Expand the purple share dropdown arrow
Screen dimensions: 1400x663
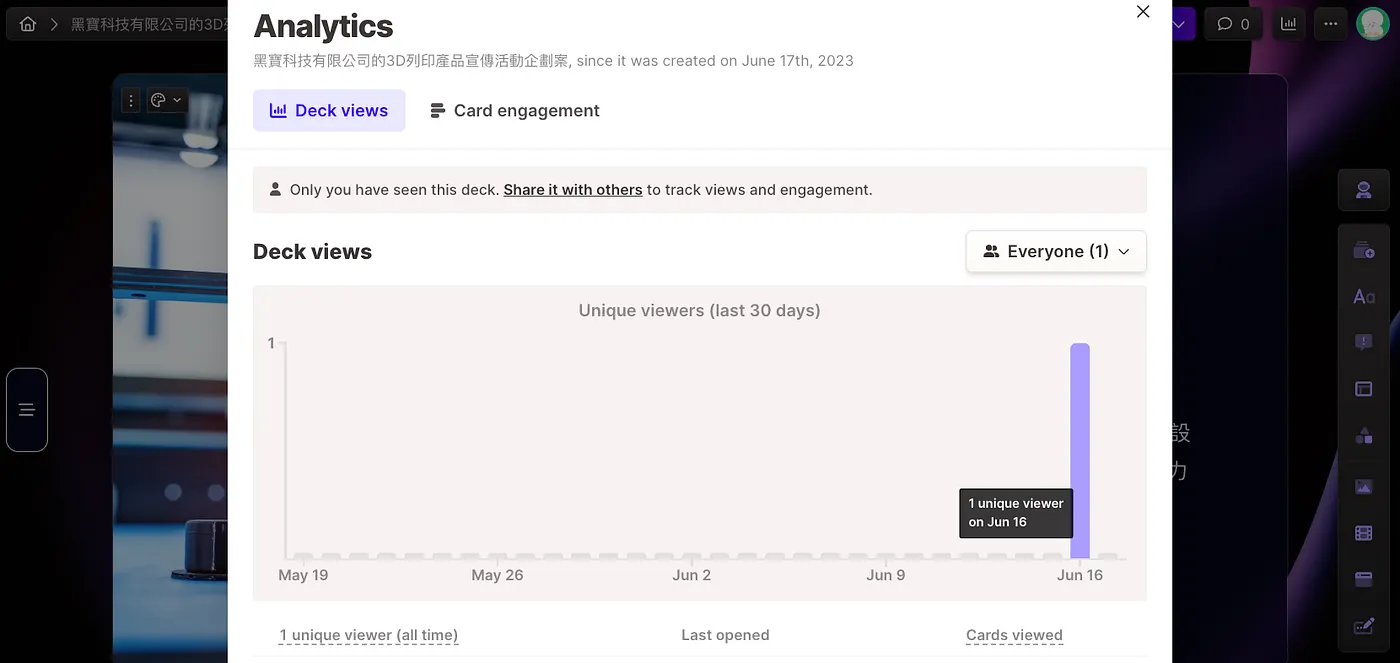[x=1181, y=24]
